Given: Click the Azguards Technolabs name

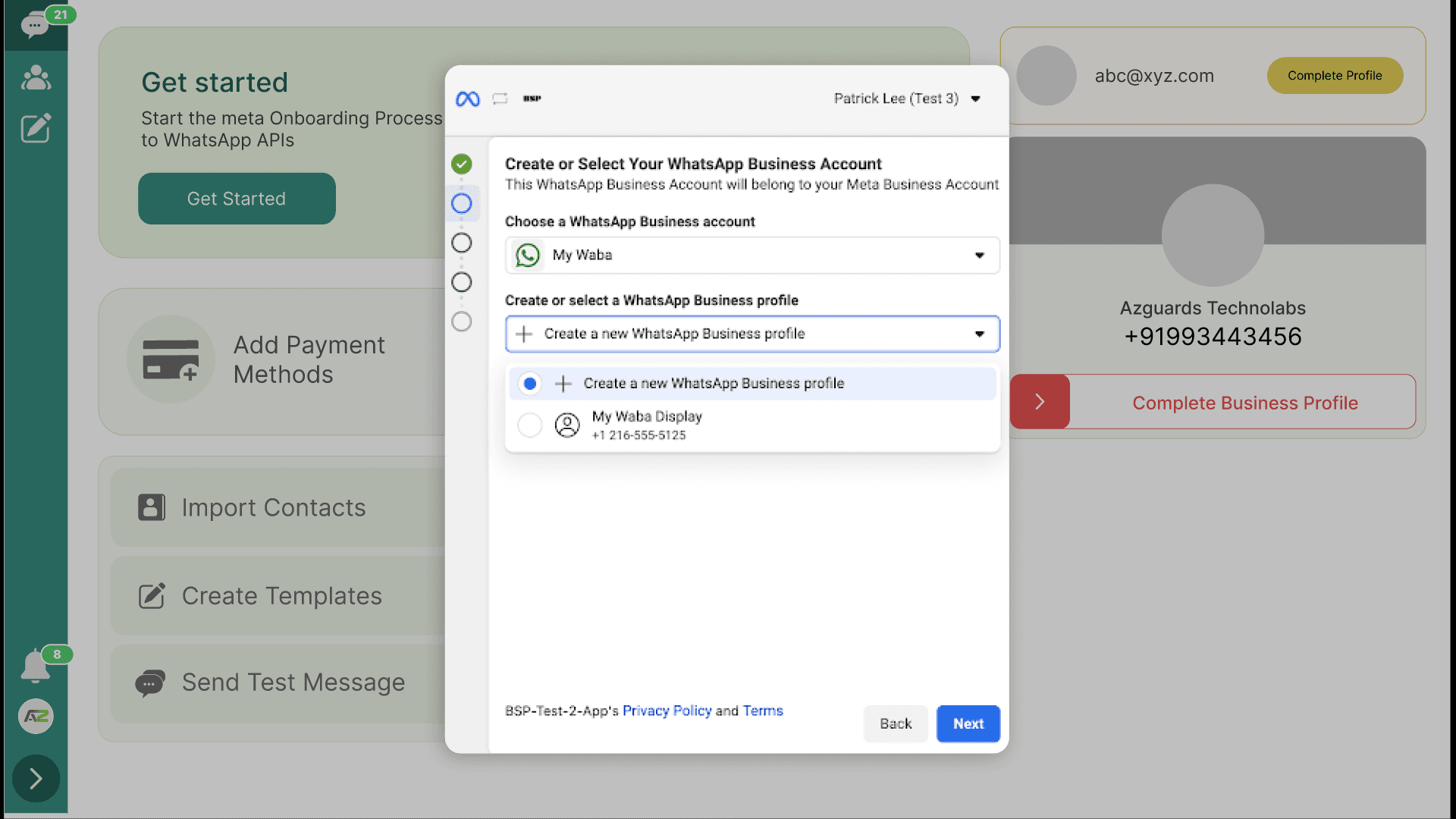Looking at the screenshot, I should (1213, 308).
